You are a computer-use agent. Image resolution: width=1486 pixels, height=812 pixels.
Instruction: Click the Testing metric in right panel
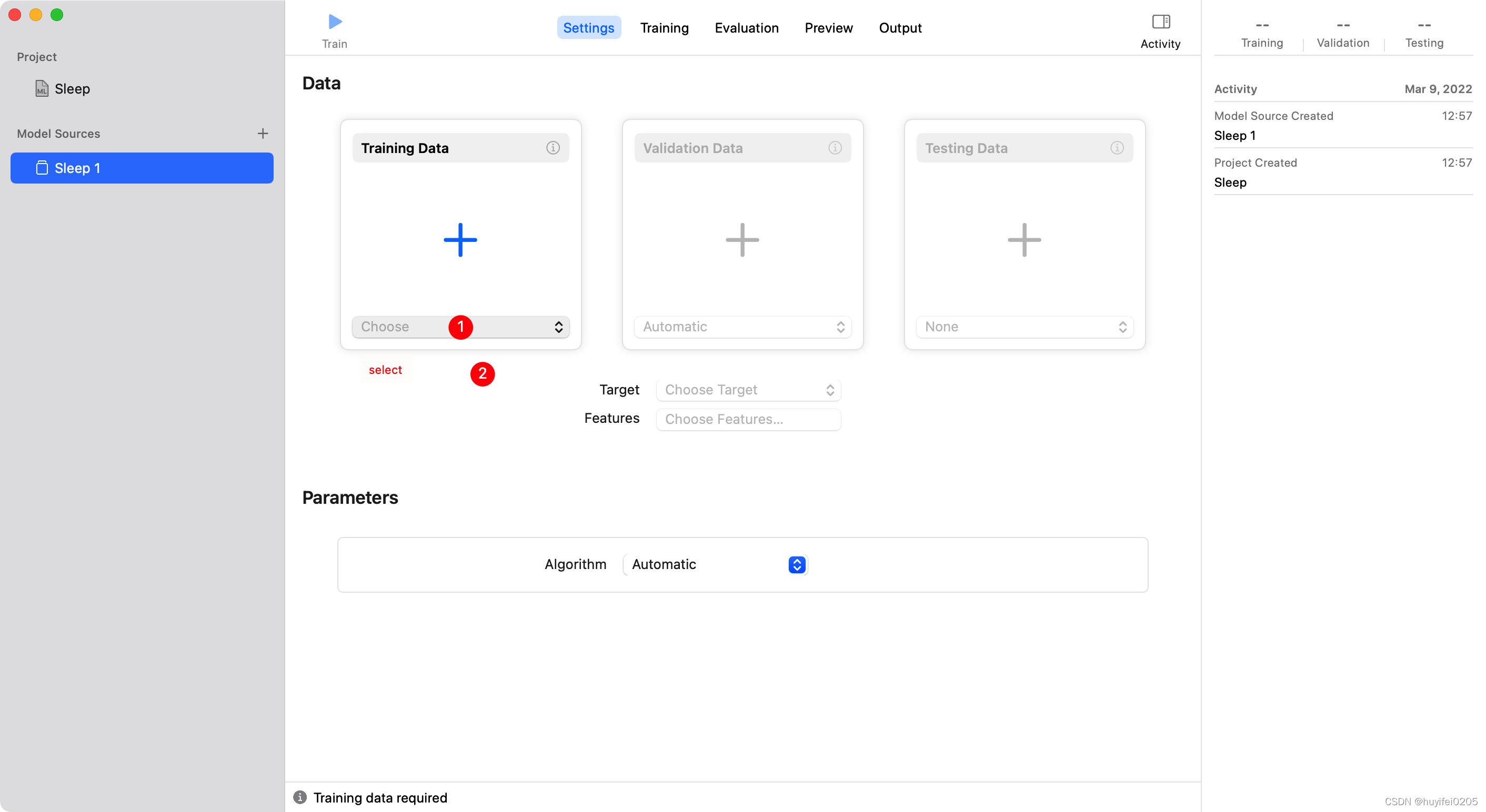coord(1424,35)
